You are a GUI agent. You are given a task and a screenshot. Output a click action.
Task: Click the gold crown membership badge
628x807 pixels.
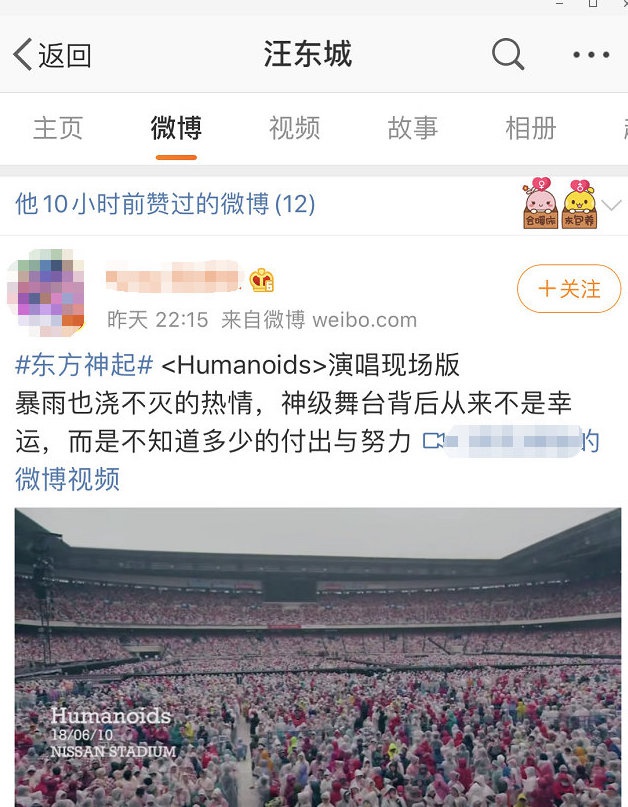tap(261, 280)
